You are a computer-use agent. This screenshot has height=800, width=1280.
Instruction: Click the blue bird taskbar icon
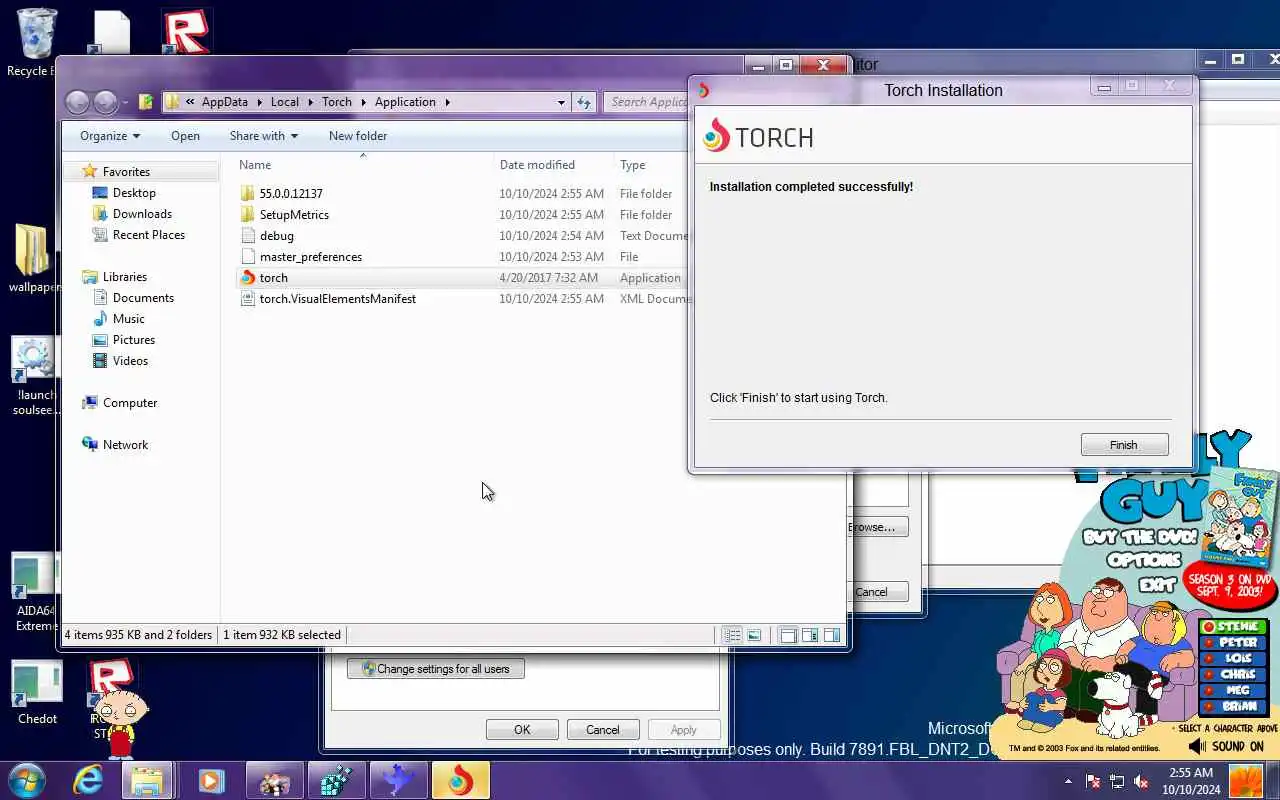(398, 780)
